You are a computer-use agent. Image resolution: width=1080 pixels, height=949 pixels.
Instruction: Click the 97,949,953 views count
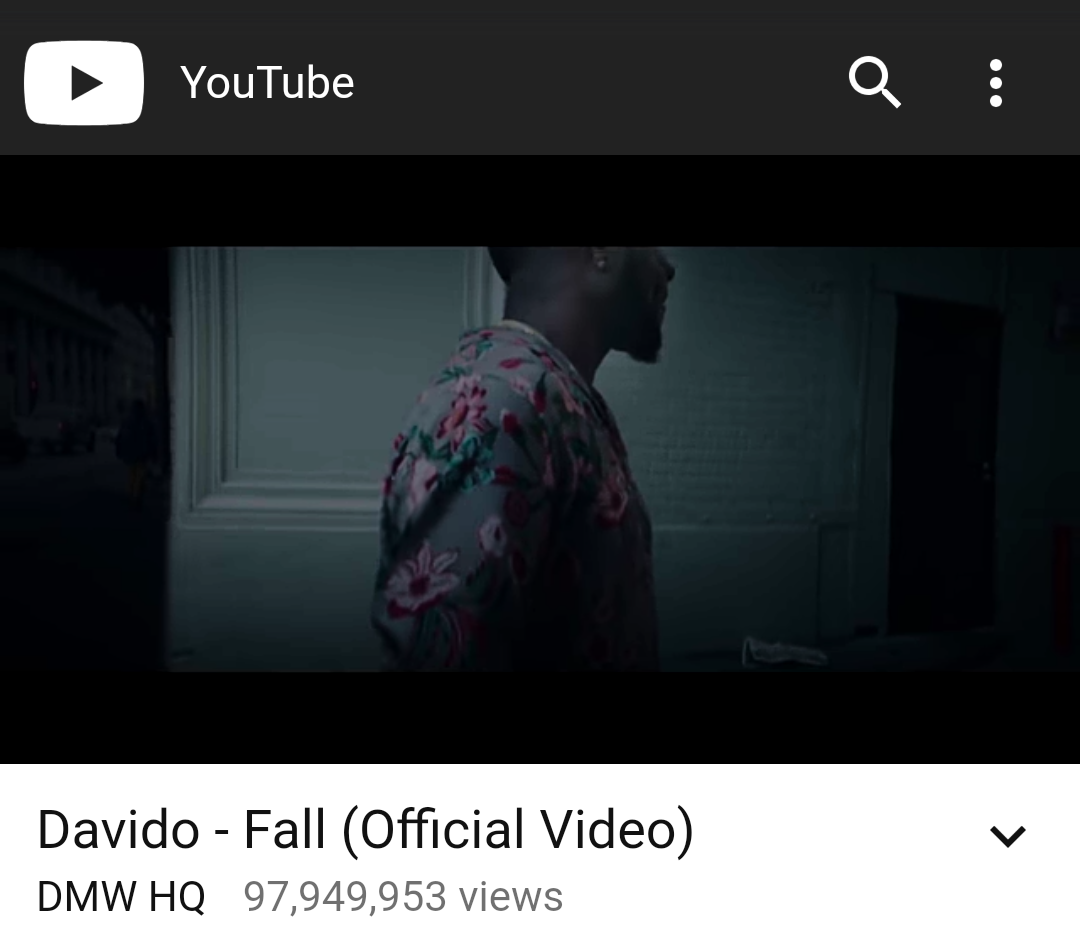click(403, 897)
